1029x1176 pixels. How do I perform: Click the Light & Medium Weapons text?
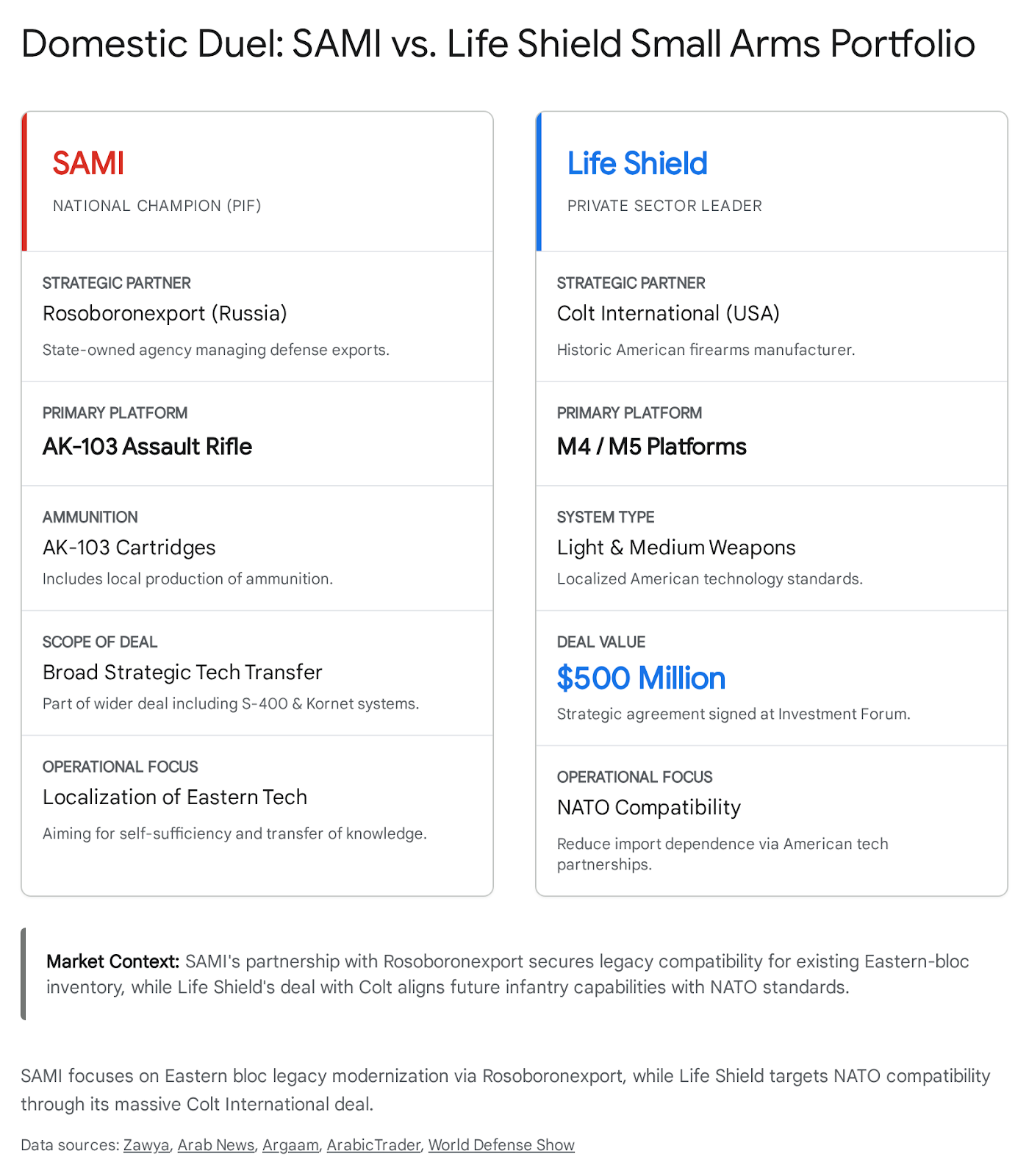675,548
